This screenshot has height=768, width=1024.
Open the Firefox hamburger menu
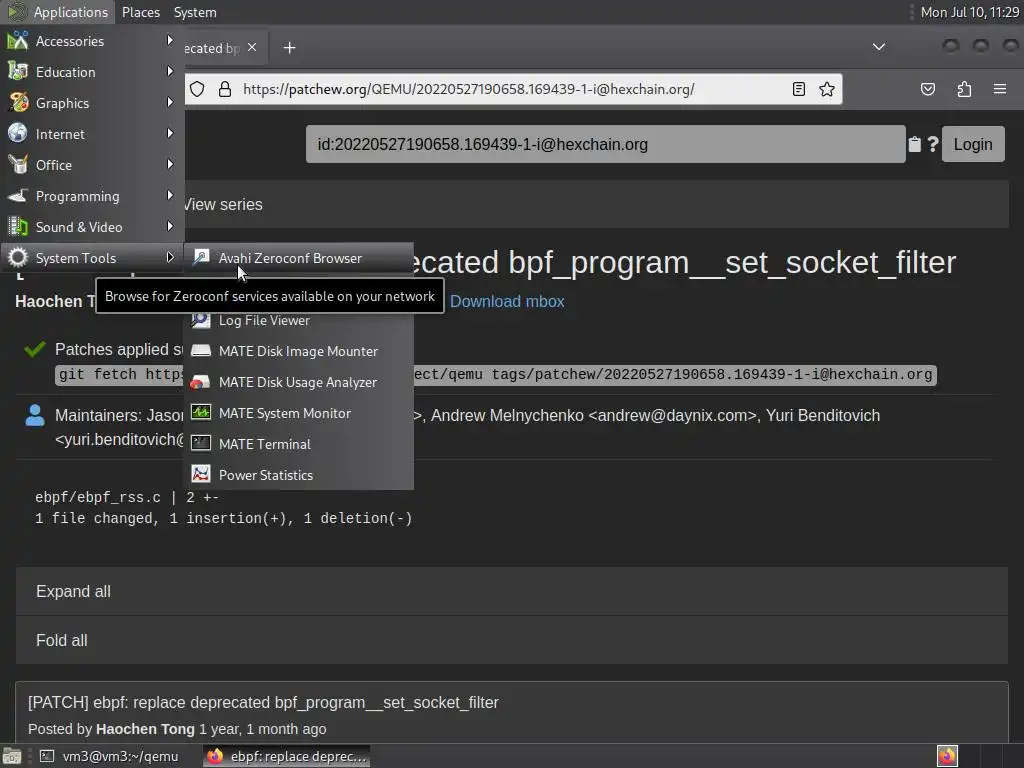1000,89
